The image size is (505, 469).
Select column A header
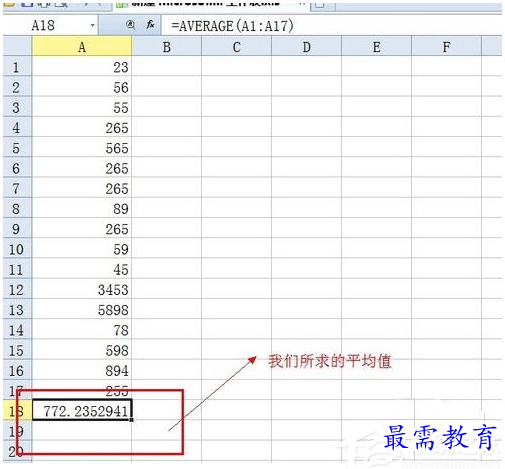[x=82, y=46]
